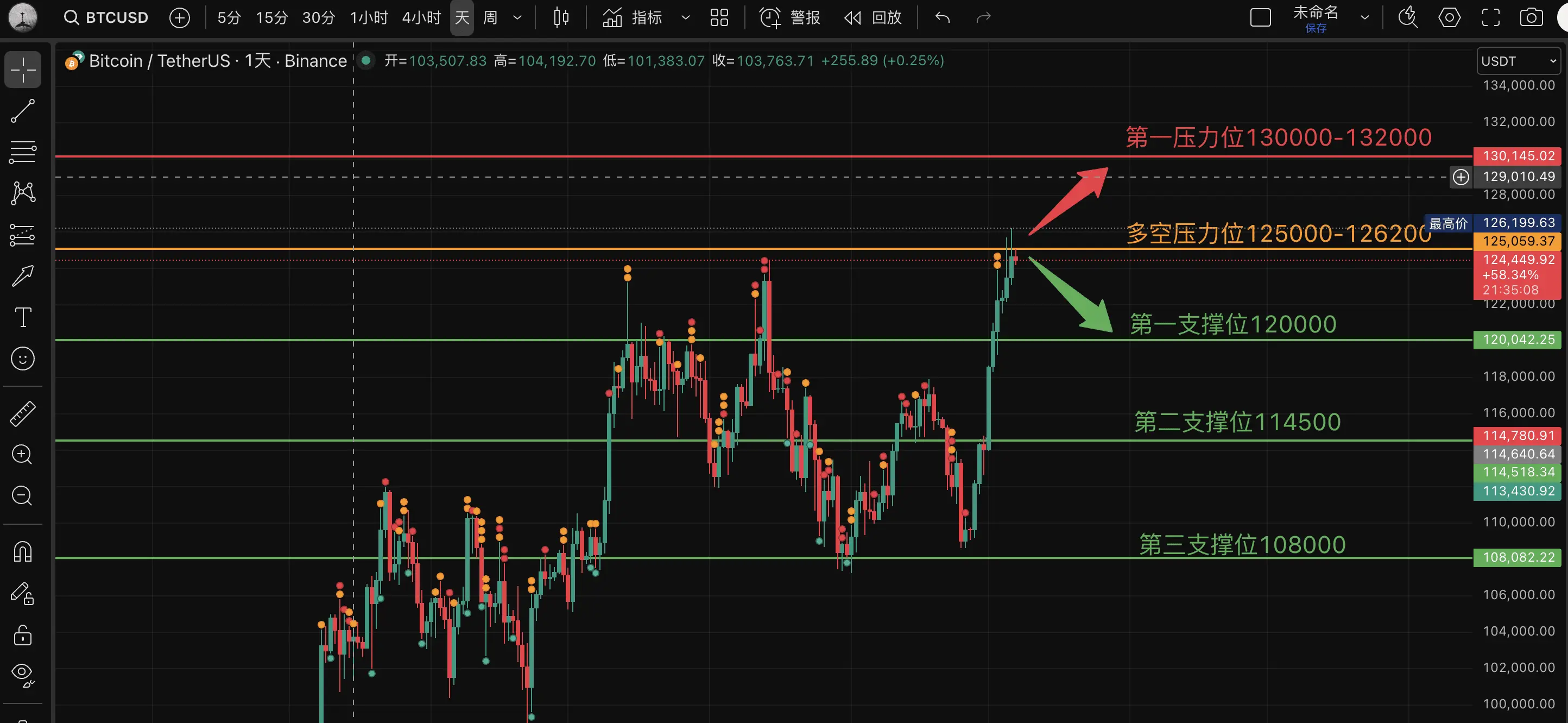Select the trend line drawing tool

22,111
